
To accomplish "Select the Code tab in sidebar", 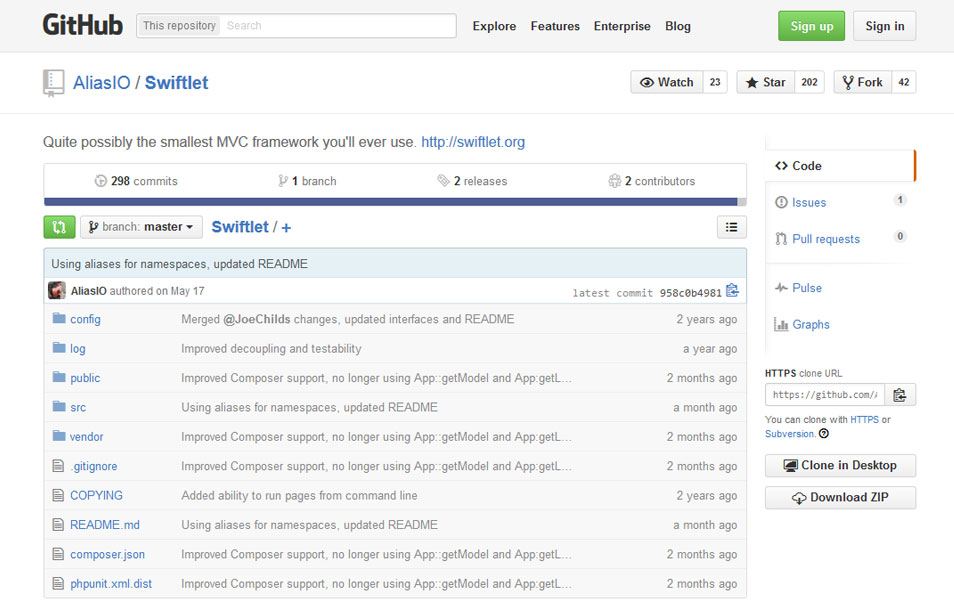I will pos(840,166).
